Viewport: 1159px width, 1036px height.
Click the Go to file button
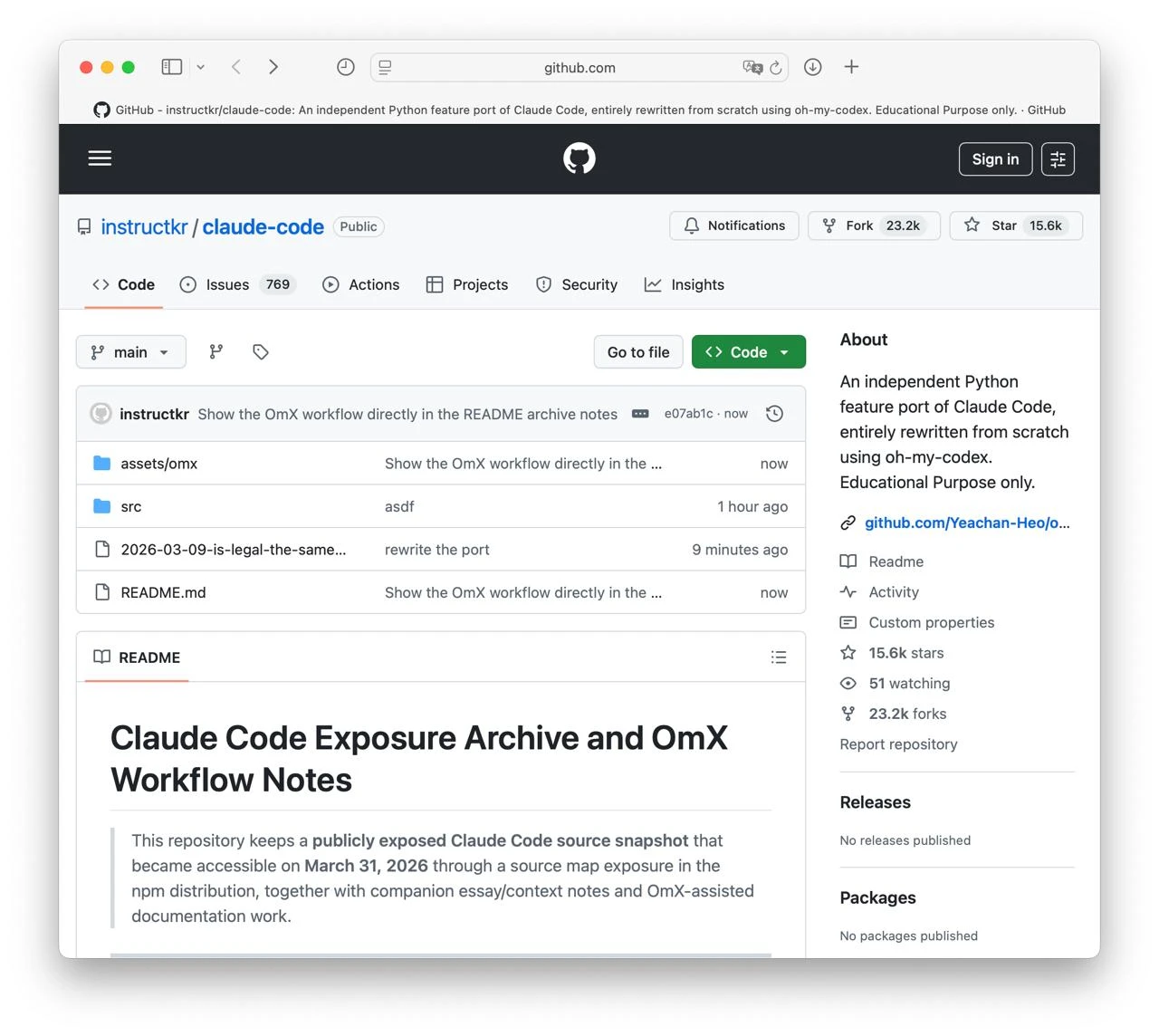(x=638, y=352)
